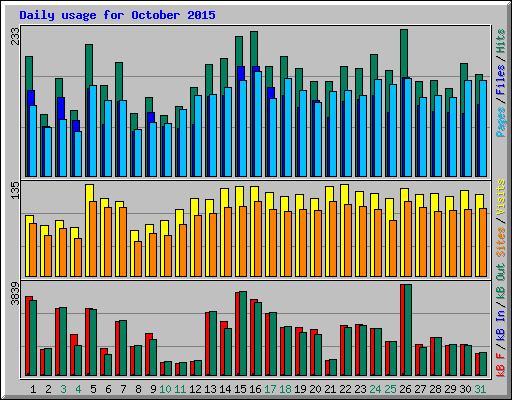The height and width of the screenshot is (400, 512).
Task: Click the title 'Daily usage for October 2015'
Action: point(117,15)
